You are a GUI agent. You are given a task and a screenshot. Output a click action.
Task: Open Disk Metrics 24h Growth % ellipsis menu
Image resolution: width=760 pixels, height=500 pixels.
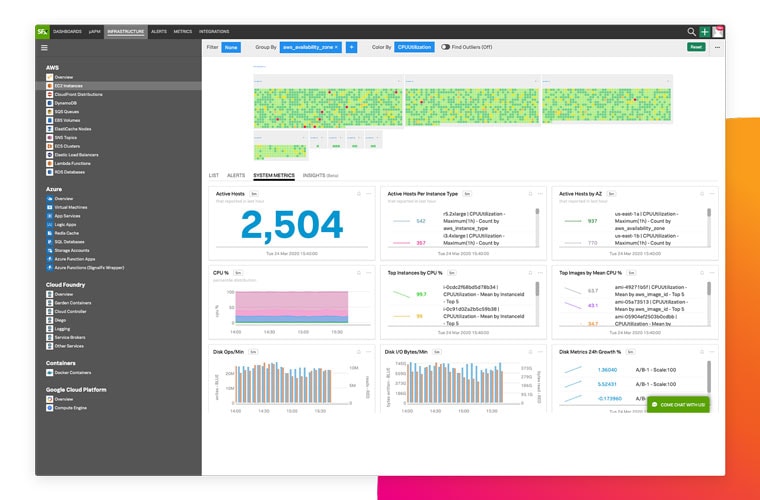point(712,352)
